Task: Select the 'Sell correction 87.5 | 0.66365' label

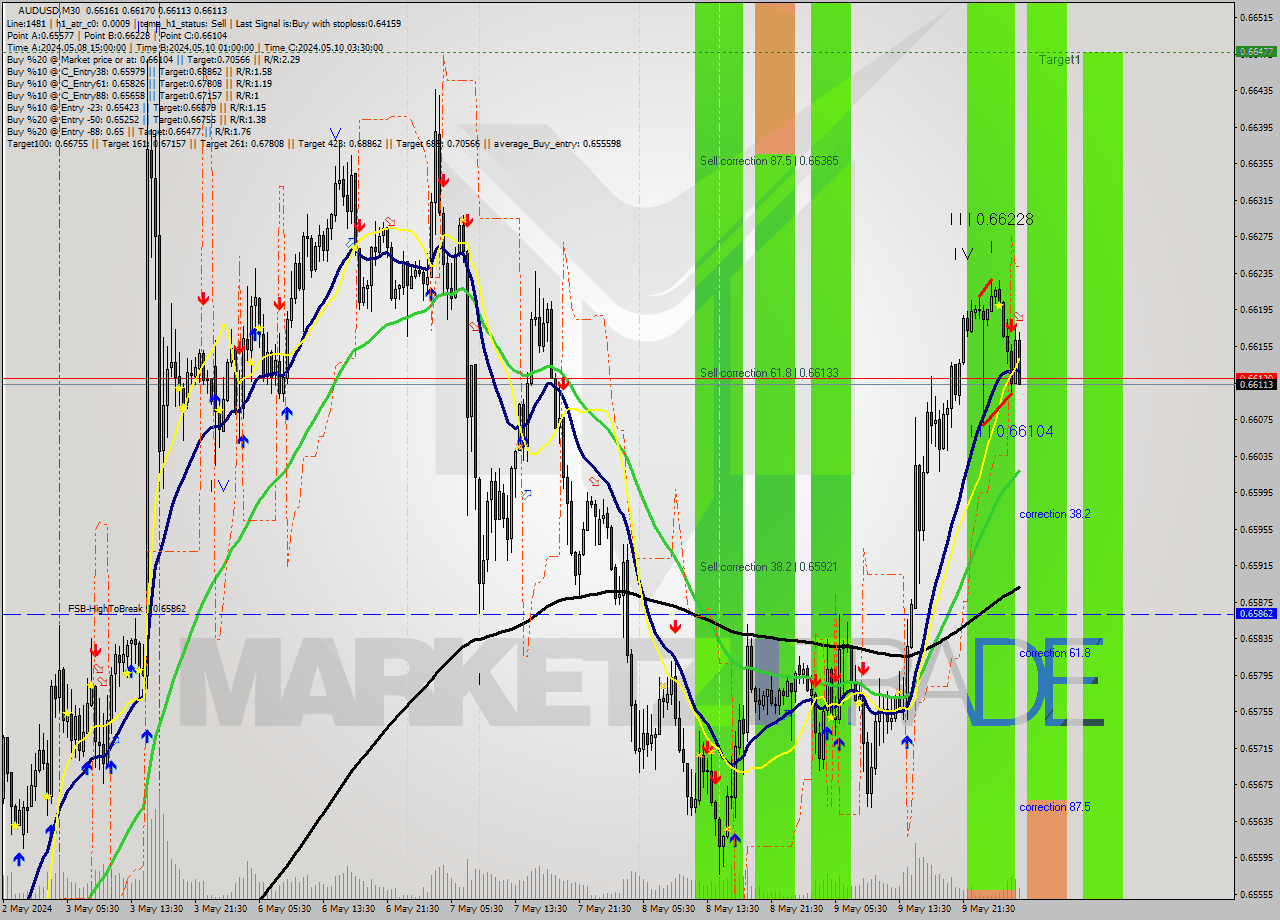Action: (769, 160)
